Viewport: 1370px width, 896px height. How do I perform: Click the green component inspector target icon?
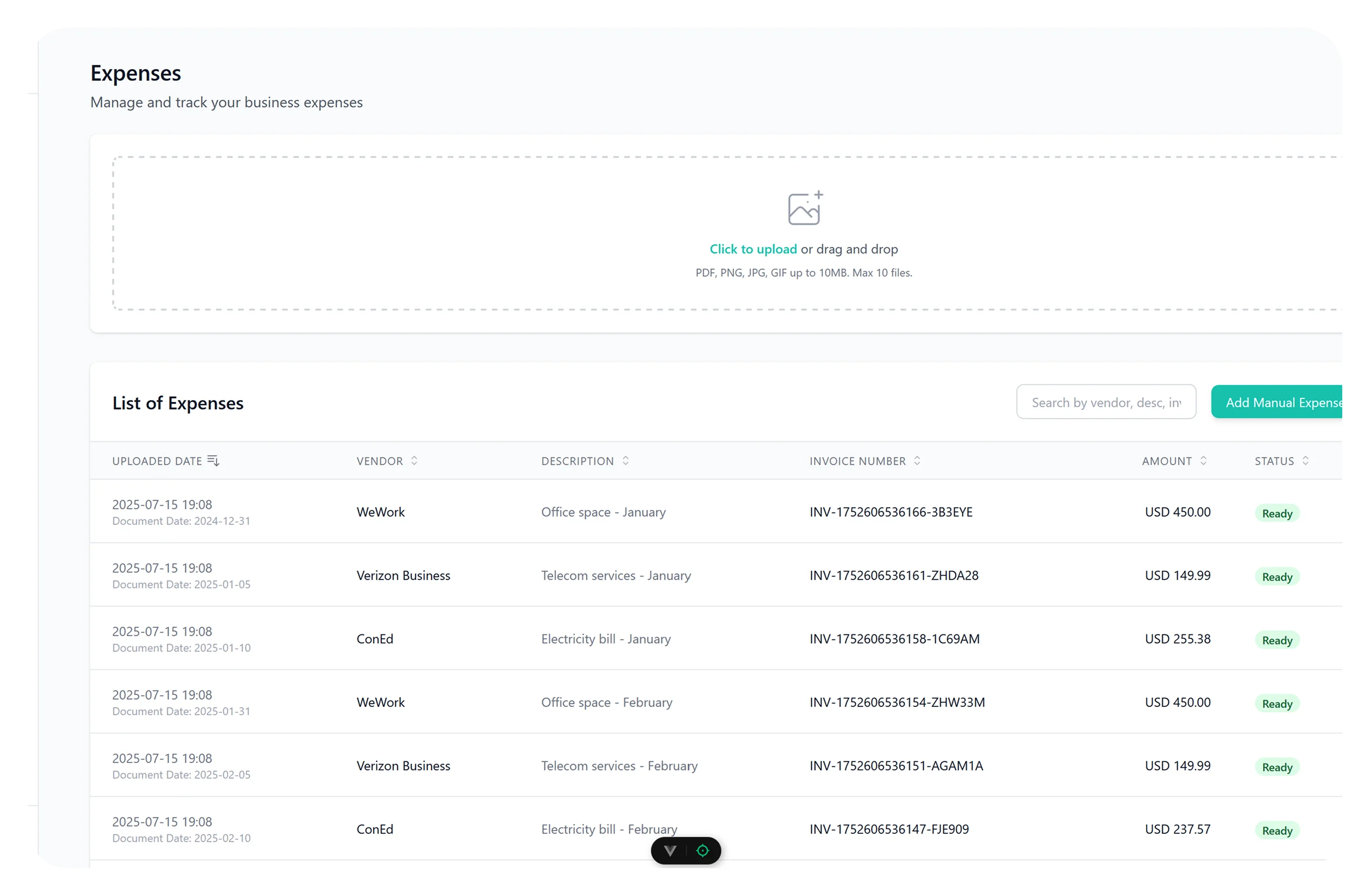[702, 851]
